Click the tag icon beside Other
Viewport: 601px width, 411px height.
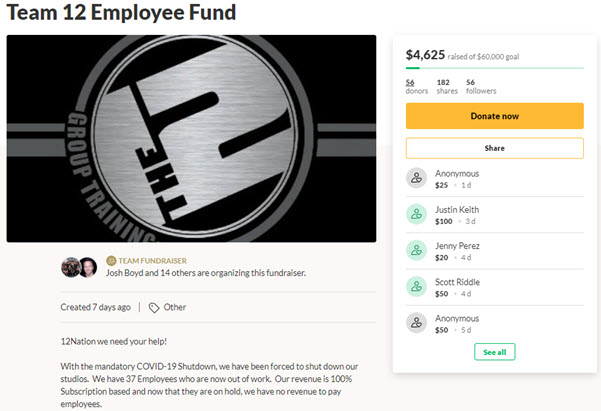click(154, 307)
